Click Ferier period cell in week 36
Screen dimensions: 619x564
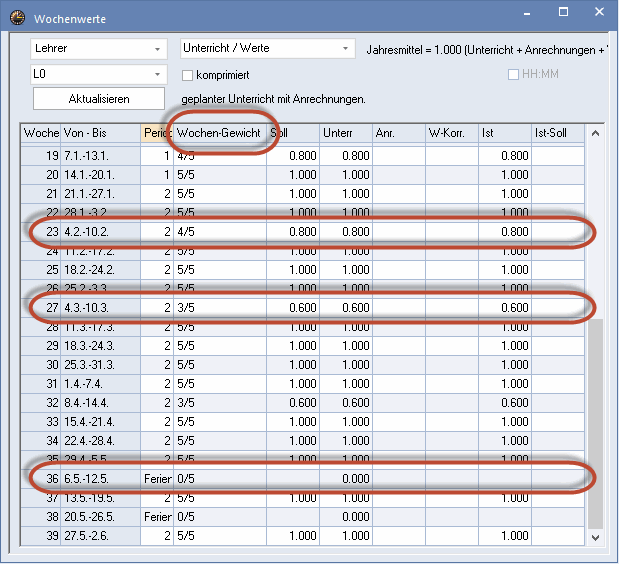click(157, 479)
